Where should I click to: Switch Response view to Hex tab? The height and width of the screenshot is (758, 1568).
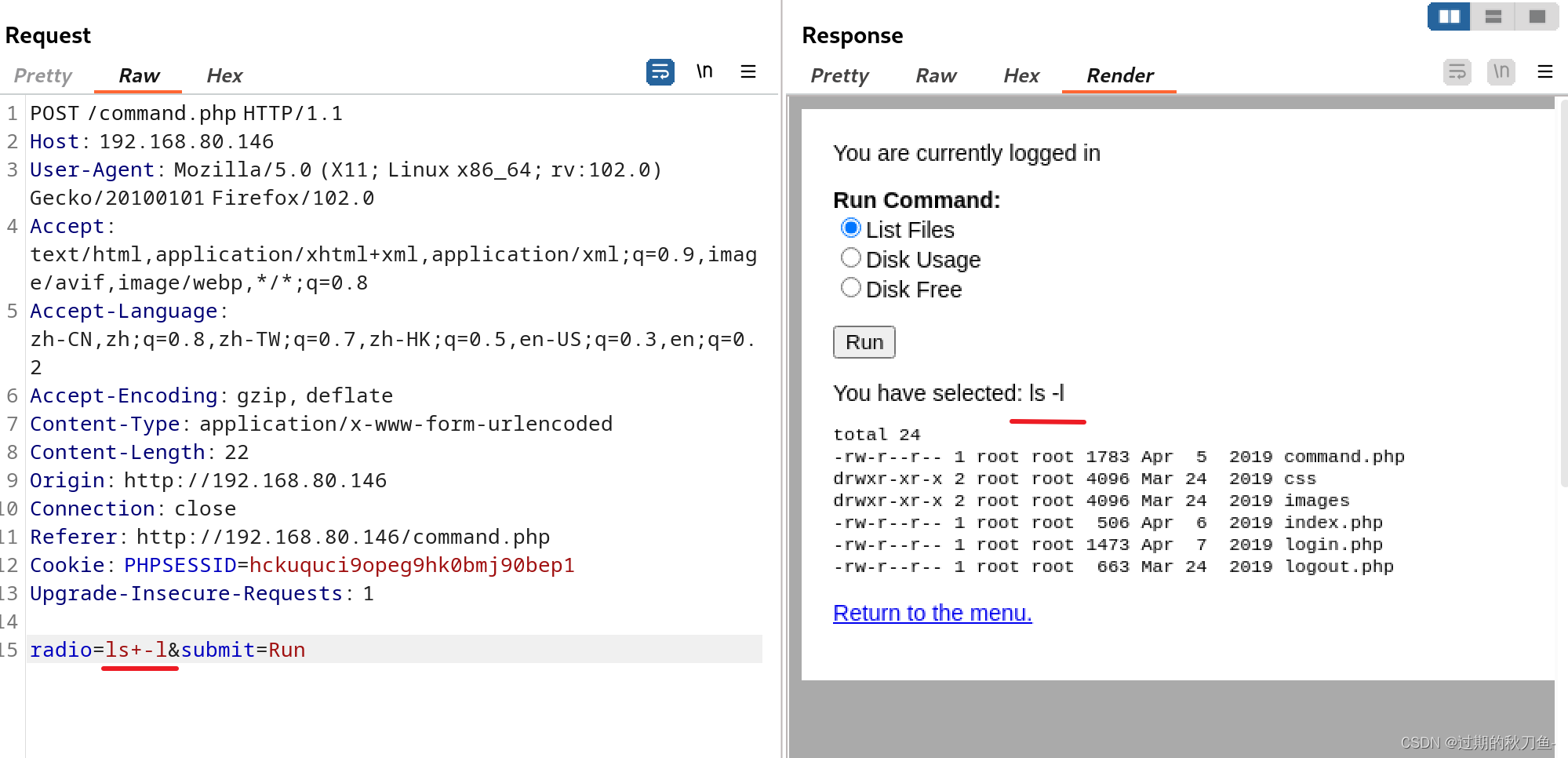click(1021, 75)
